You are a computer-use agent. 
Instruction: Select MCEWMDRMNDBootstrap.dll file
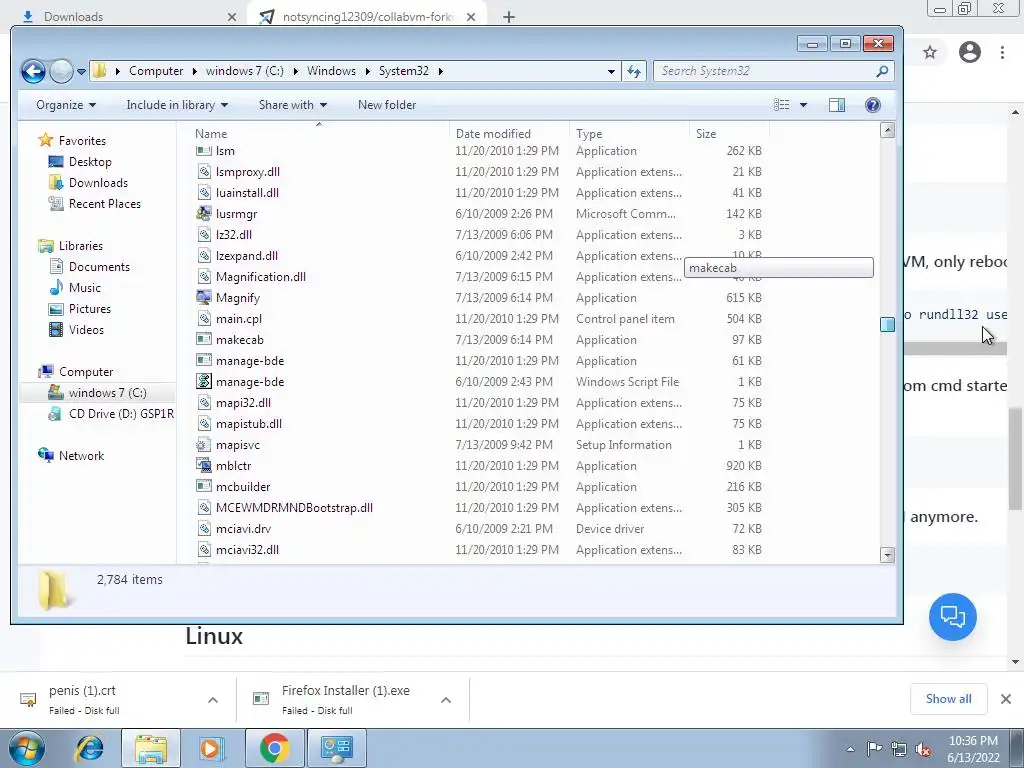pos(294,507)
